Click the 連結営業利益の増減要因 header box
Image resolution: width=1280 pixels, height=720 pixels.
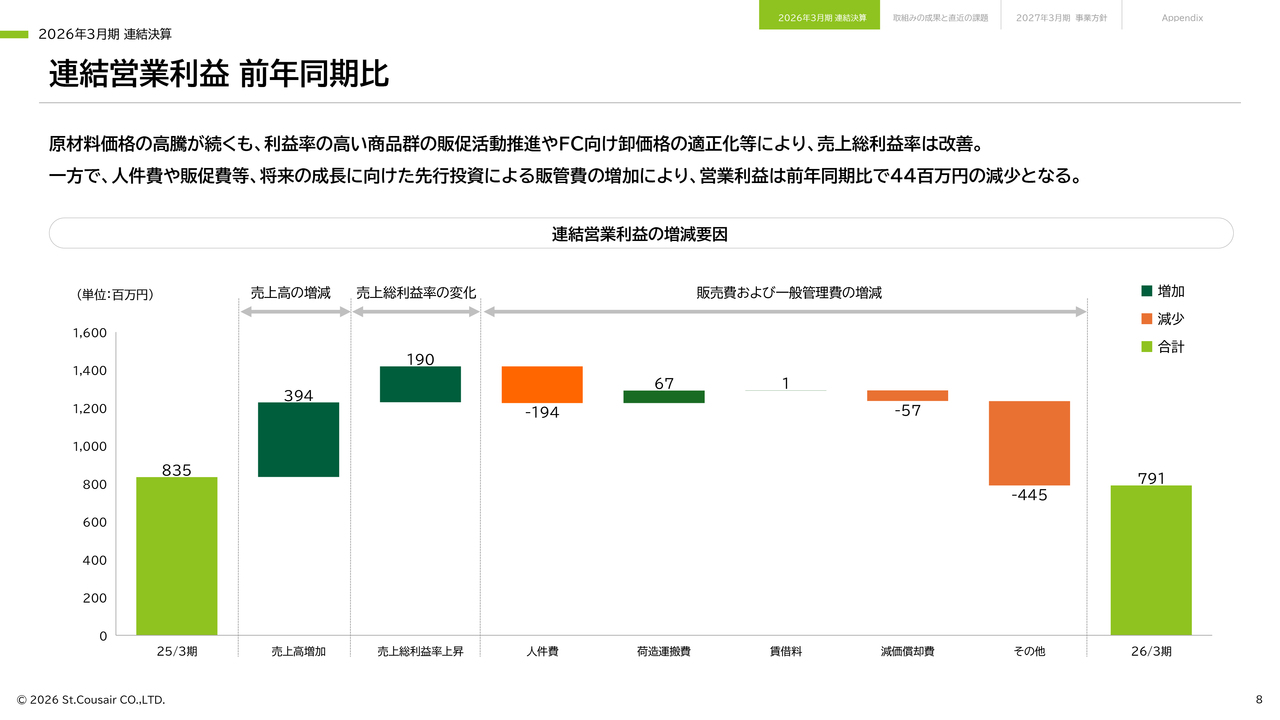tap(641, 233)
